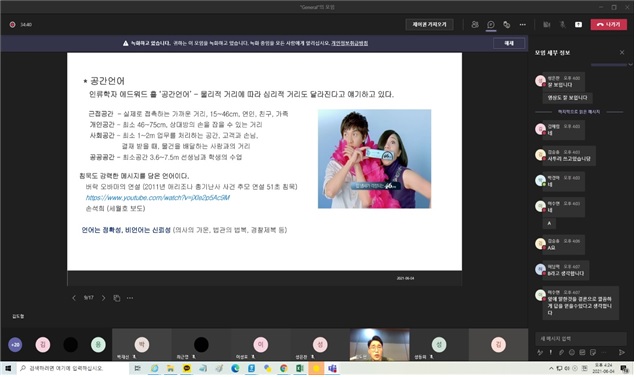Open Excel from taskbar
Viewport: 636px width, 377px height.
(300, 368)
